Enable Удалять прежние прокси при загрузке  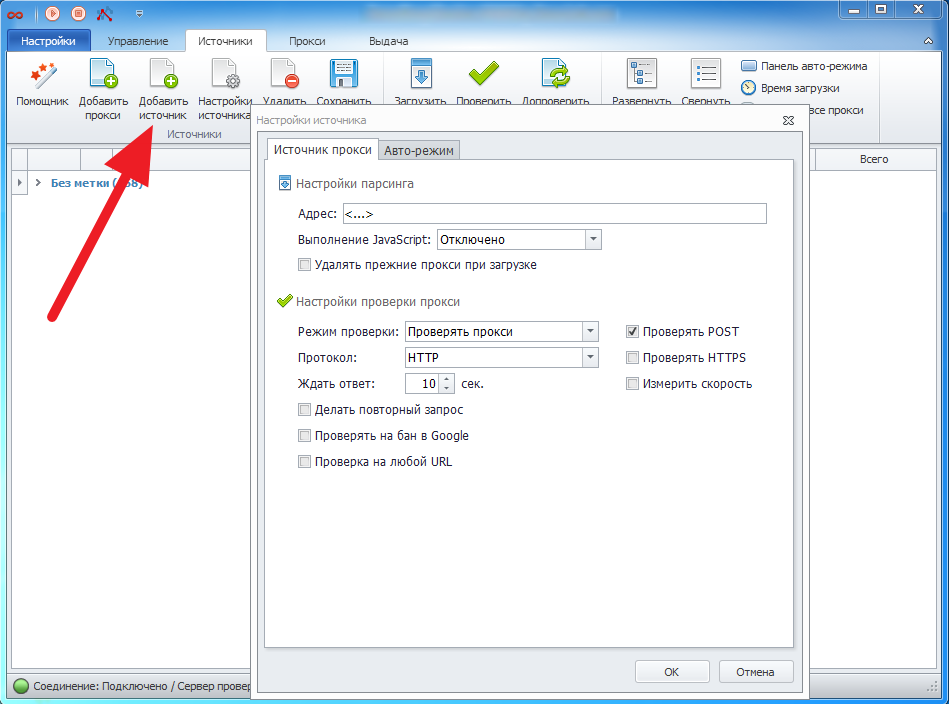(x=305, y=266)
